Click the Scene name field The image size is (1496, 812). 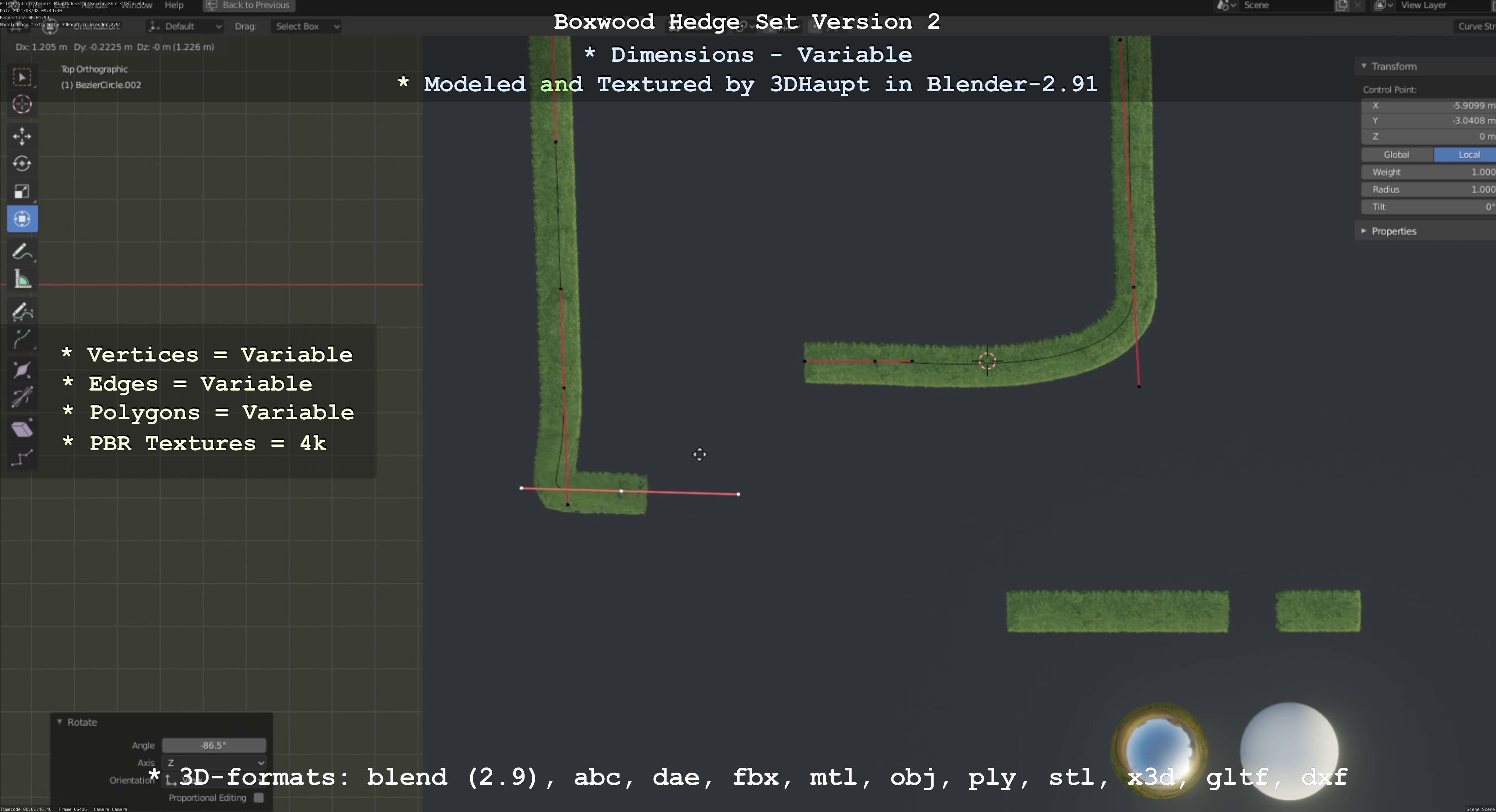pyautogui.click(x=1286, y=5)
